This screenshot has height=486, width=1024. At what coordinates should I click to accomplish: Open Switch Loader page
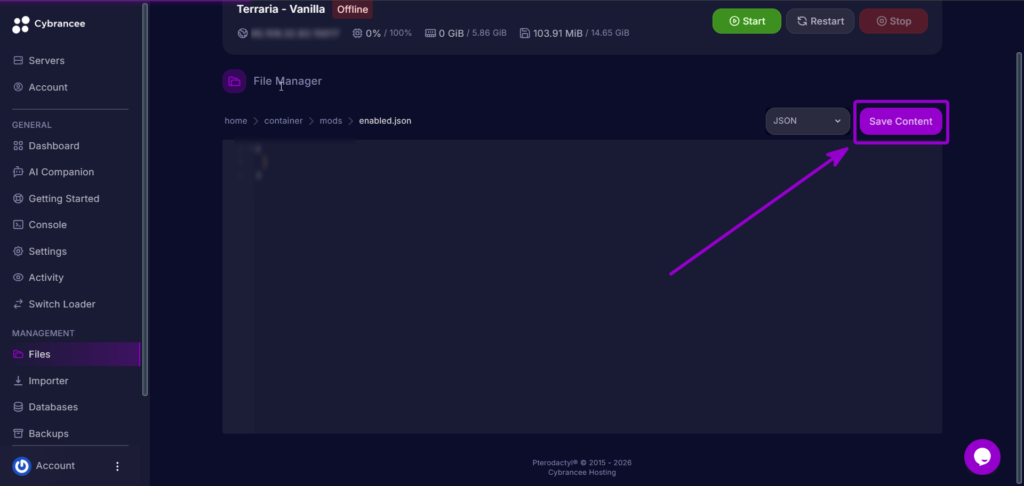62,304
